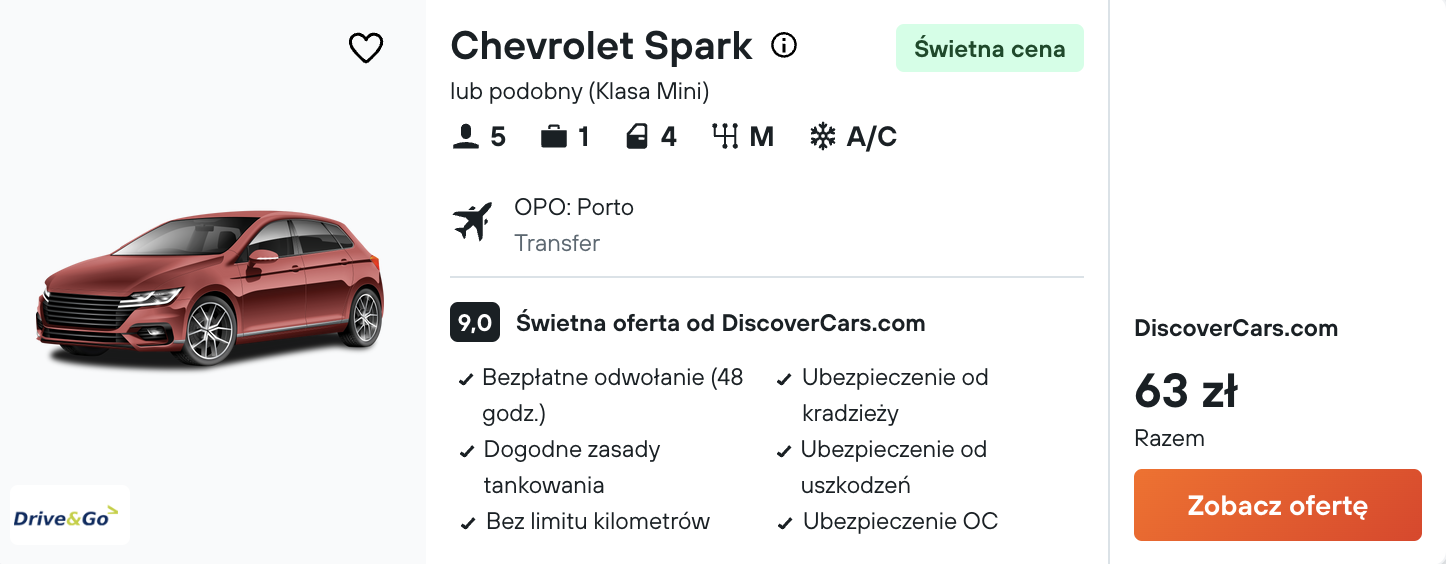
Task: Click the Drive&Go supplier logo
Action: click(x=70, y=515)
